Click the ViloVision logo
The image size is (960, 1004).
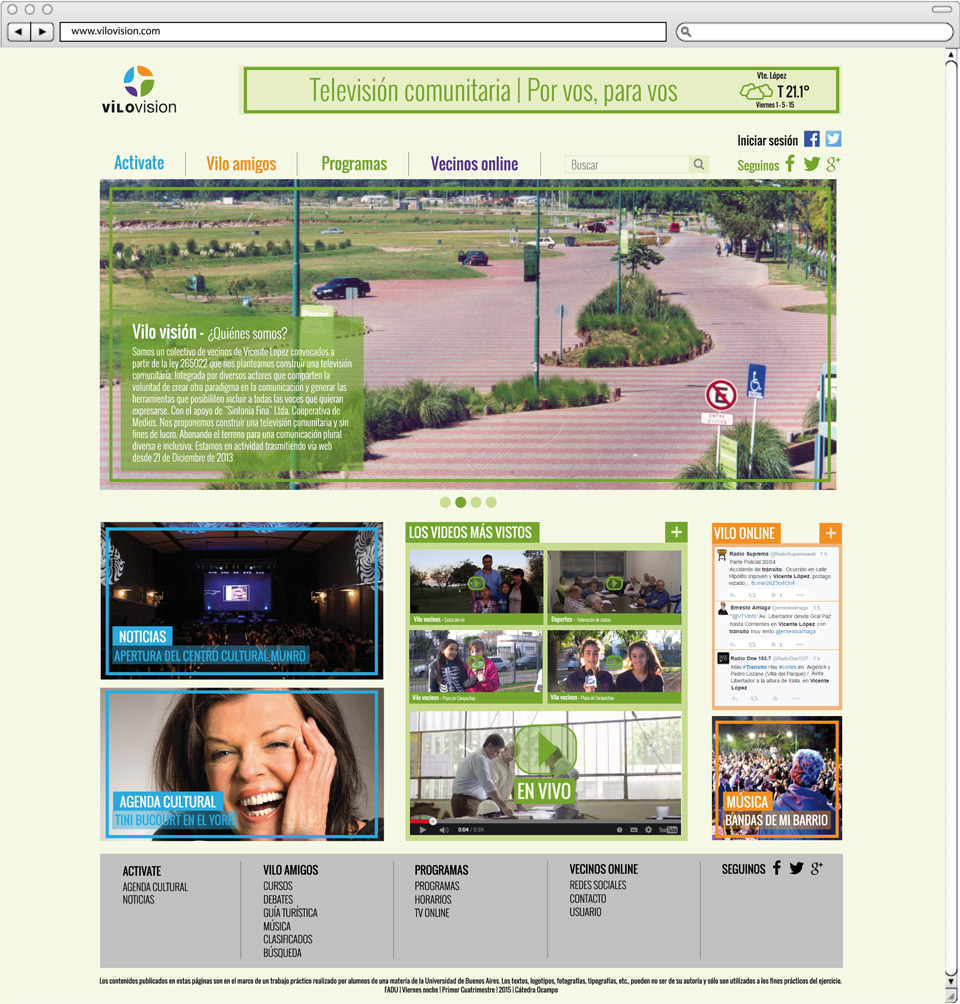click(x=139, y=90)
